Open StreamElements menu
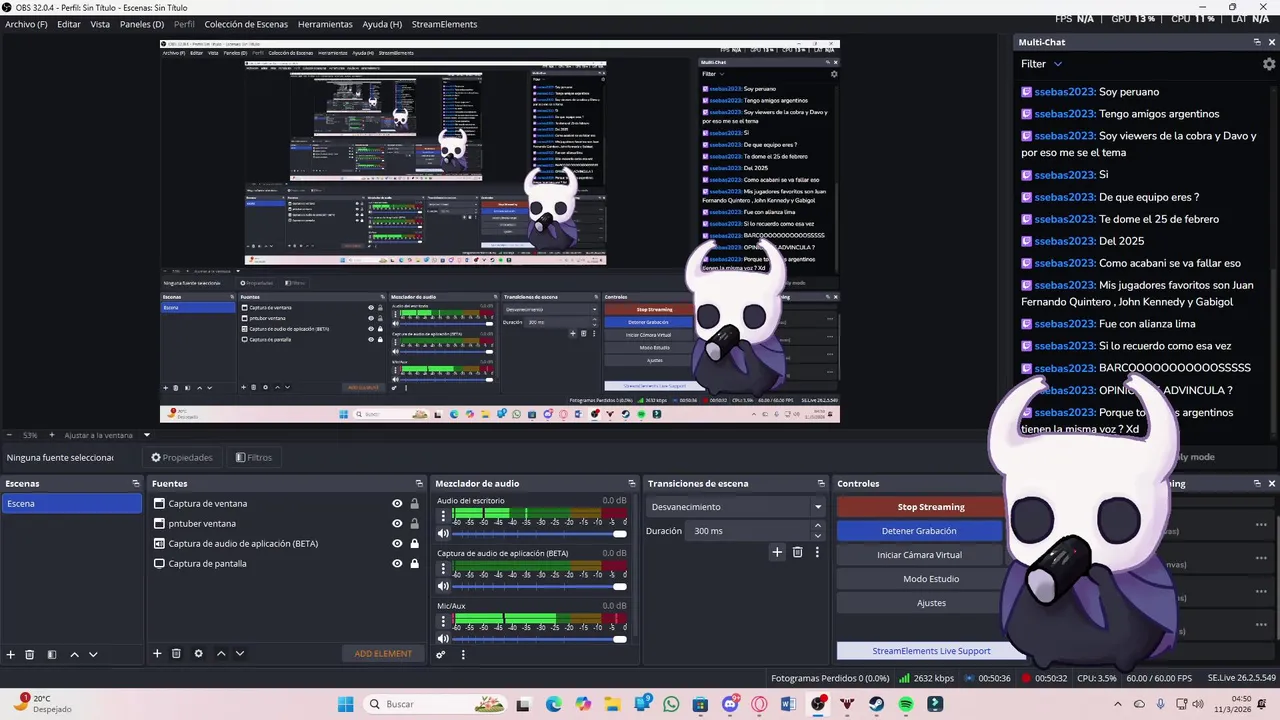The image size is (1280, 720). [x=444, y=24]
